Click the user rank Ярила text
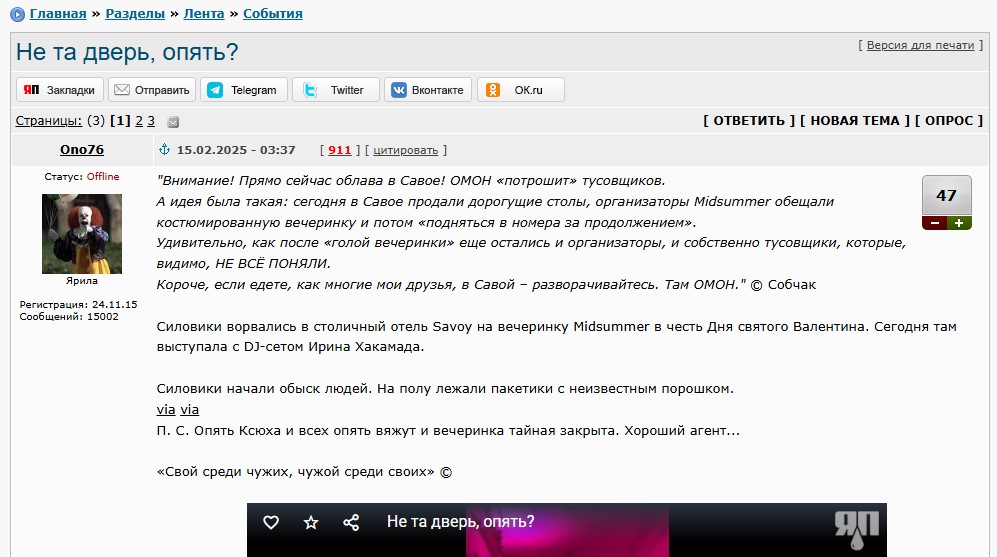This screenshot has height=557, width=997. click(x=82, y=280)
